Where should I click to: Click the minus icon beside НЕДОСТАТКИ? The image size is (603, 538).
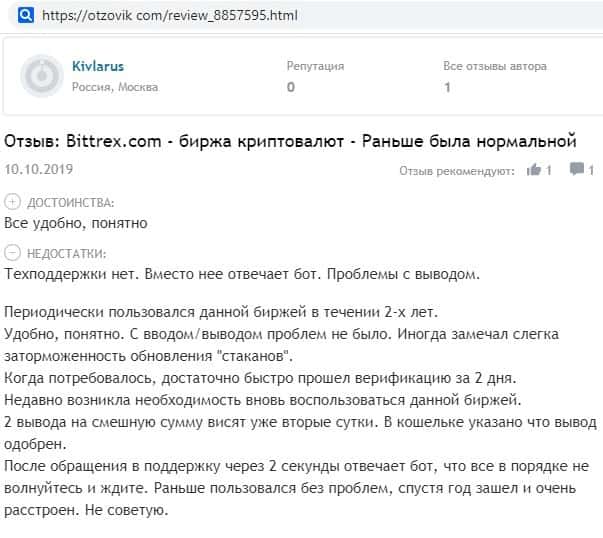(12, 253)
